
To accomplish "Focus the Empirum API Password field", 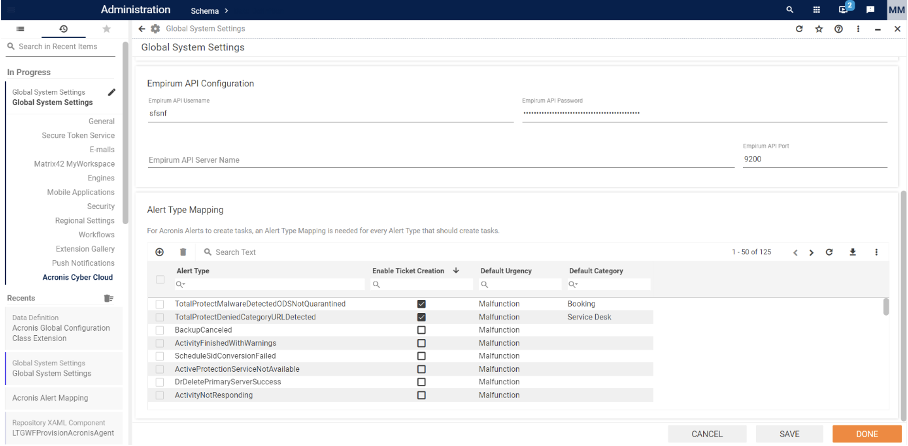I will (x=704, y=114).
